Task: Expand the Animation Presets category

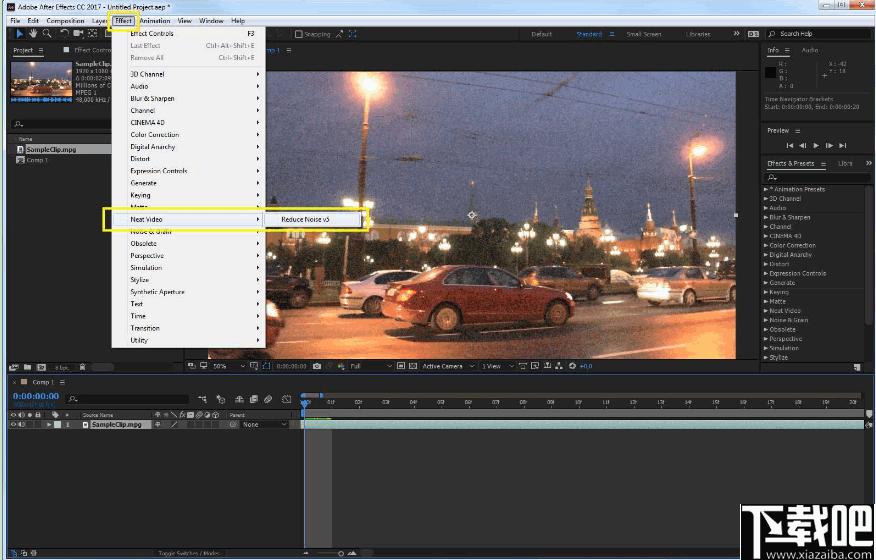Action: (x=766, y=189)
